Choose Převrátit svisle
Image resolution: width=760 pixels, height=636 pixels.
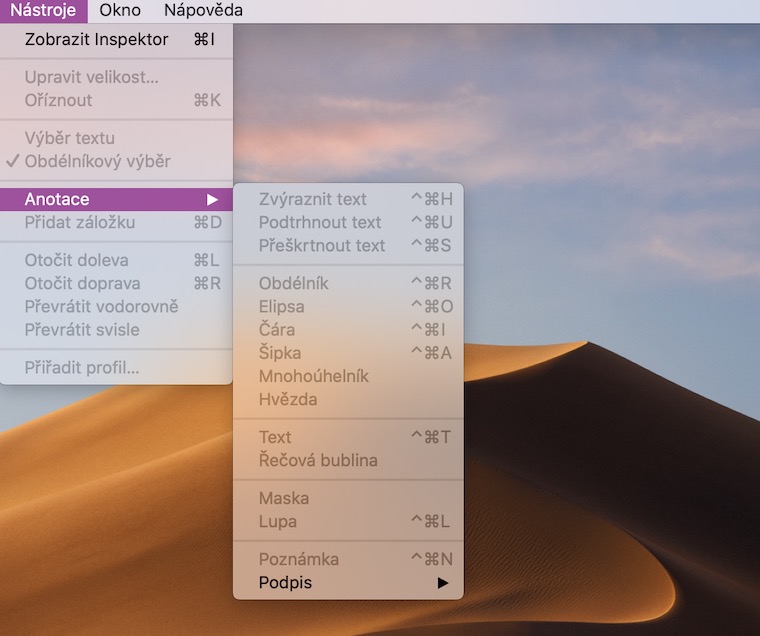pyautogui.click(x=116, y=330)
